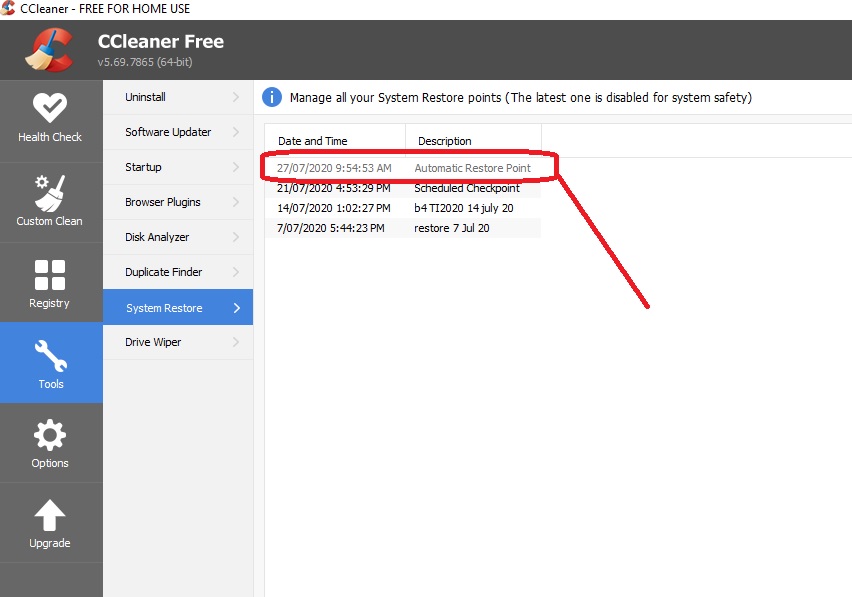The height and width of the screenshot is (597, 852).
Task: Open the Uninstall tool
Action: [178, 97]
